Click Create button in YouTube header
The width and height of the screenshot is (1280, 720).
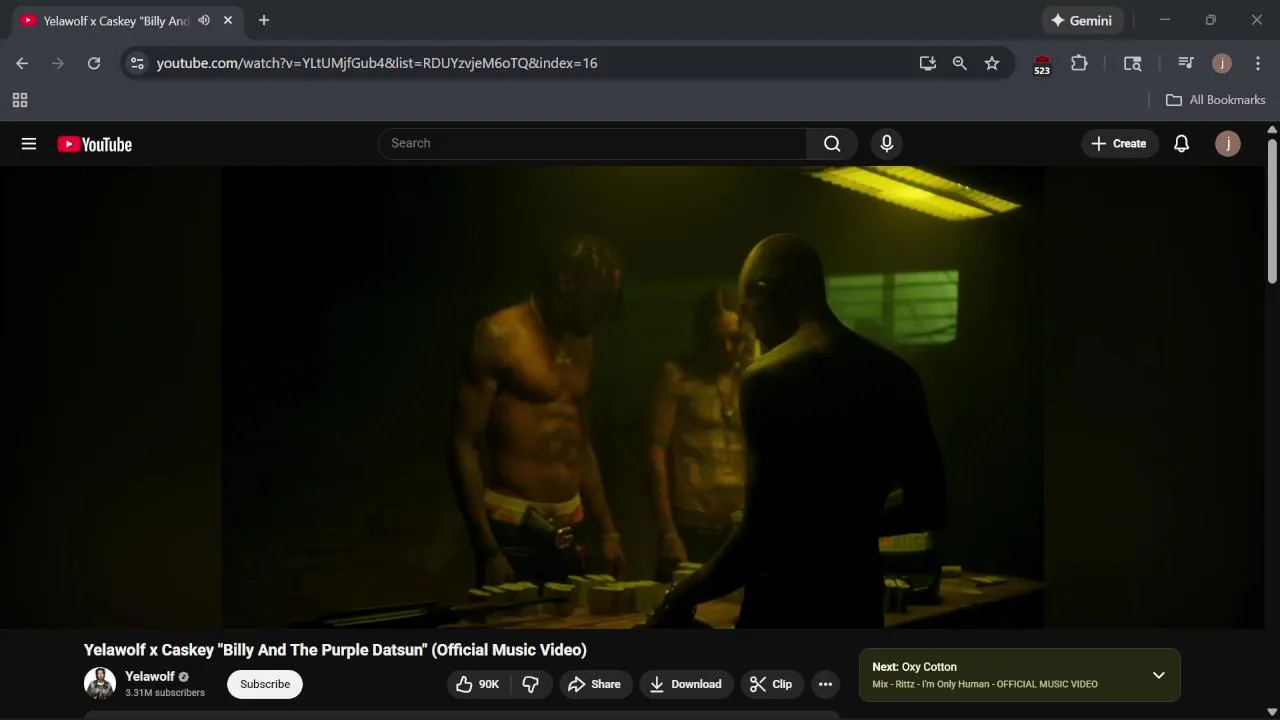point(1119,143)
